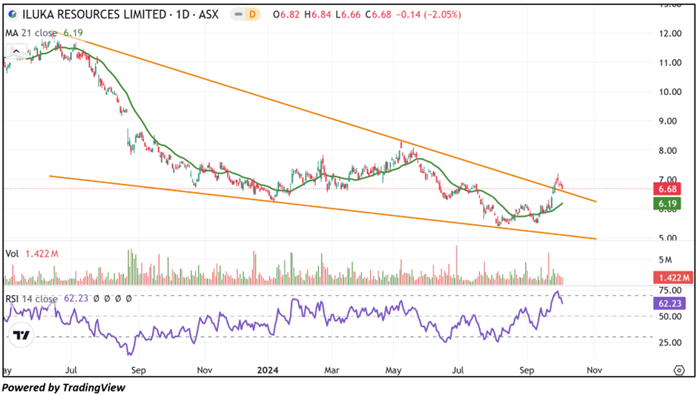Click the 10.00 price axis level

pyautogui.click(x=670, y=92)
